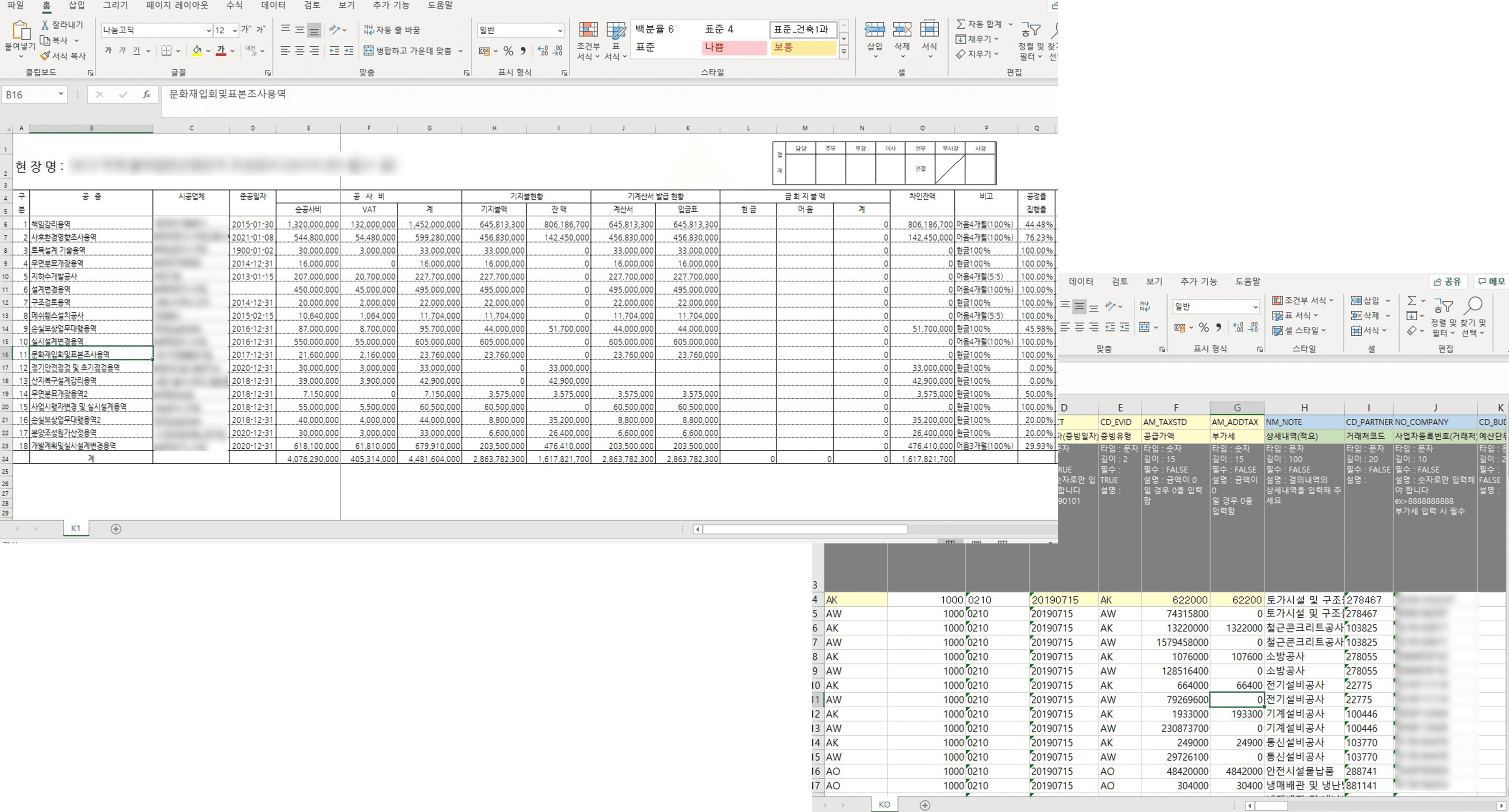1509x812 pixels.
Task: Click the comma style button in the right window
Action: tap(1219, 327)
